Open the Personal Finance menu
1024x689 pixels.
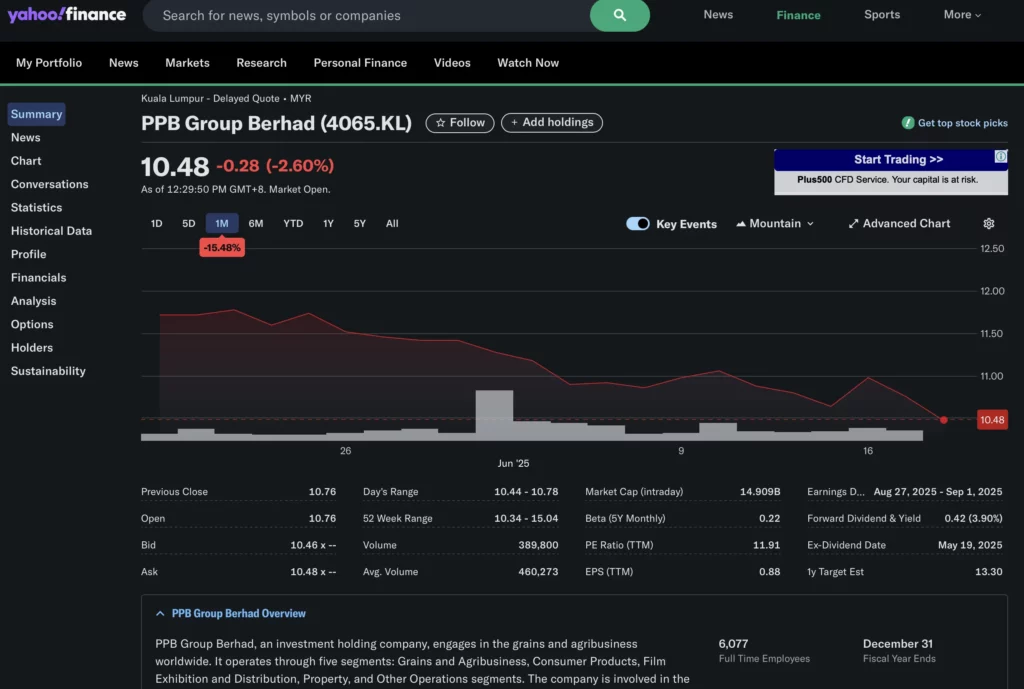click(x=360, y=63)
